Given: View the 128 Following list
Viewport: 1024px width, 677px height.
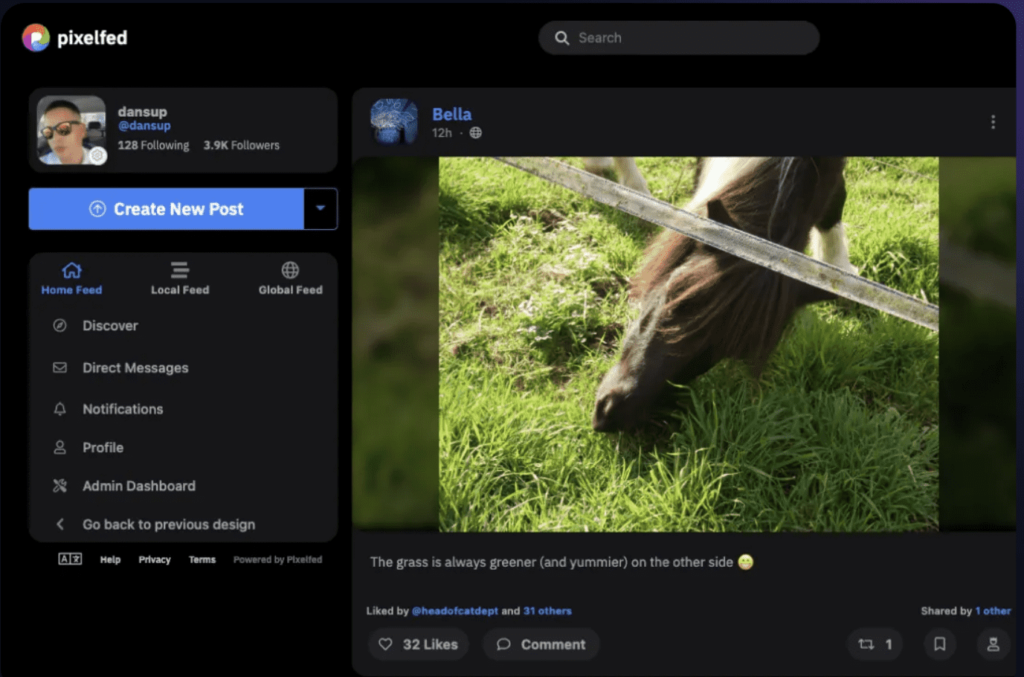Looking at the screenshot, I should click(153, 145).
